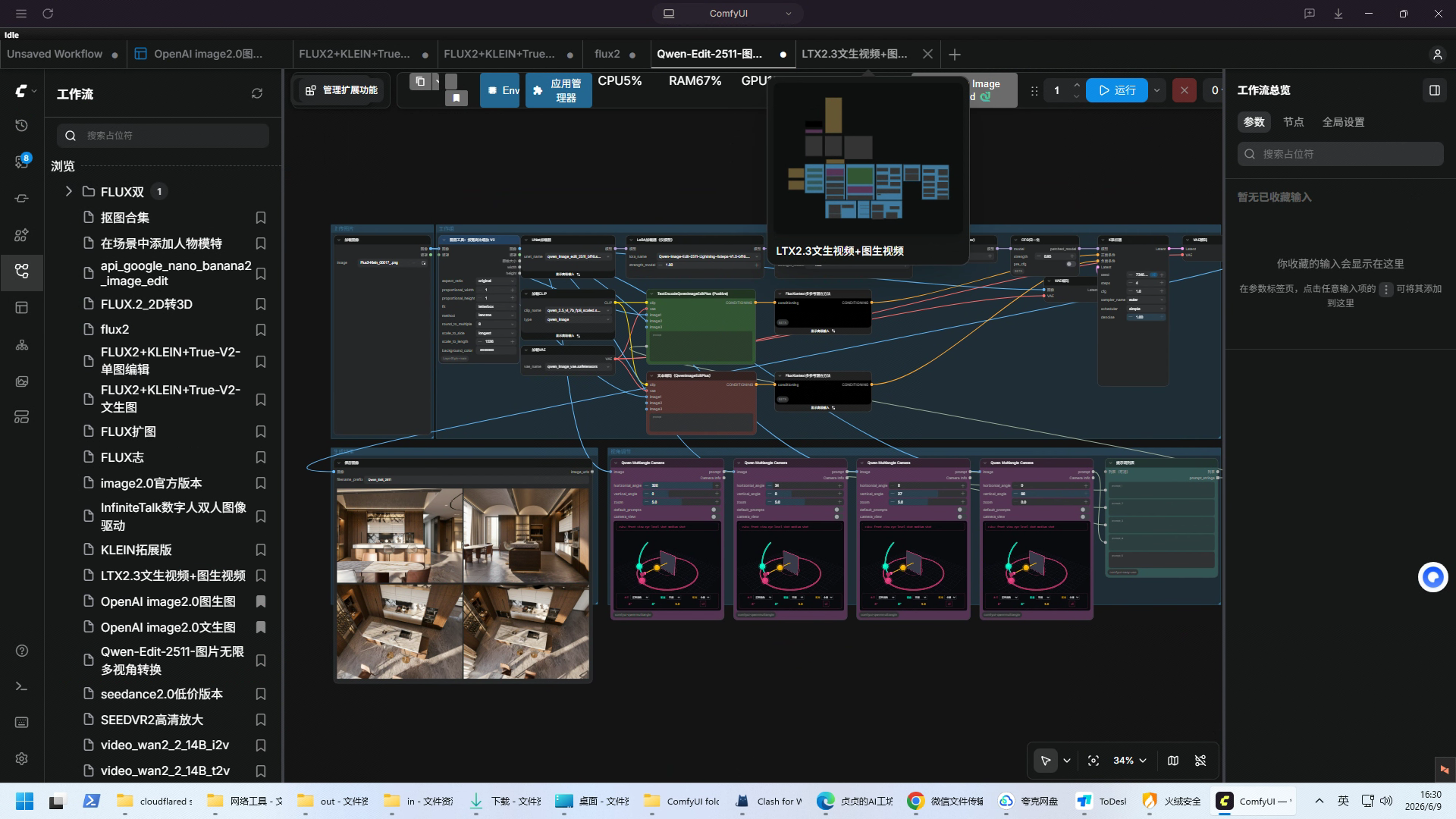The height and width of the screenshot is (819, 1456).
Task: Expand the FLUX双 folder
Action: pos(68,191)
